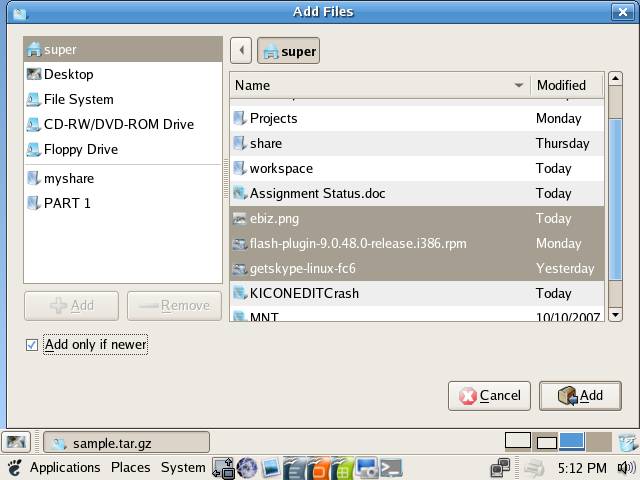Image resolution: width=640 pixels, height=480 pixels.
Task: Switch to the third blue workspace
Action: pos(571,441)
